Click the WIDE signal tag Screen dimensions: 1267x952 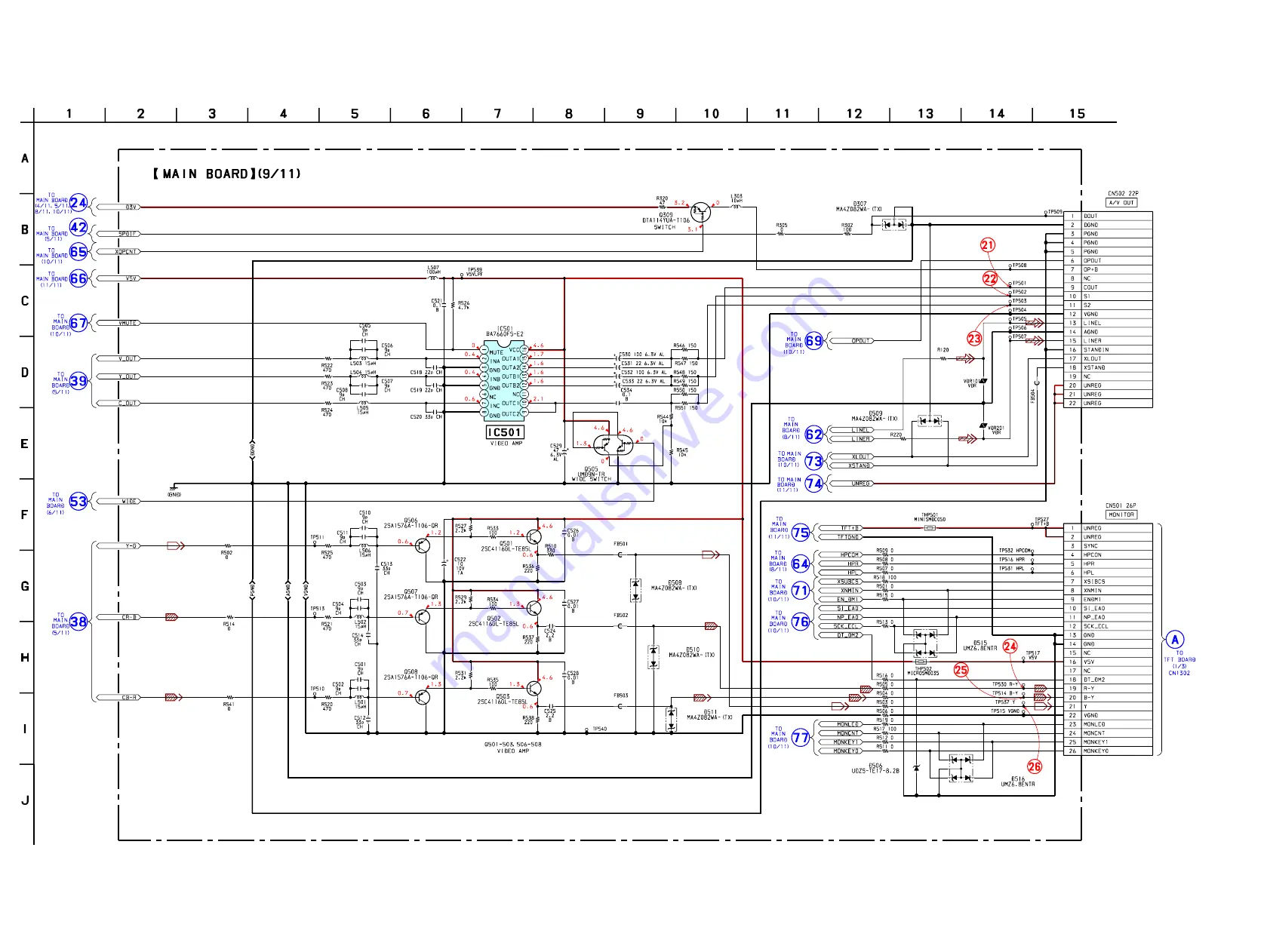pos(118,502)
